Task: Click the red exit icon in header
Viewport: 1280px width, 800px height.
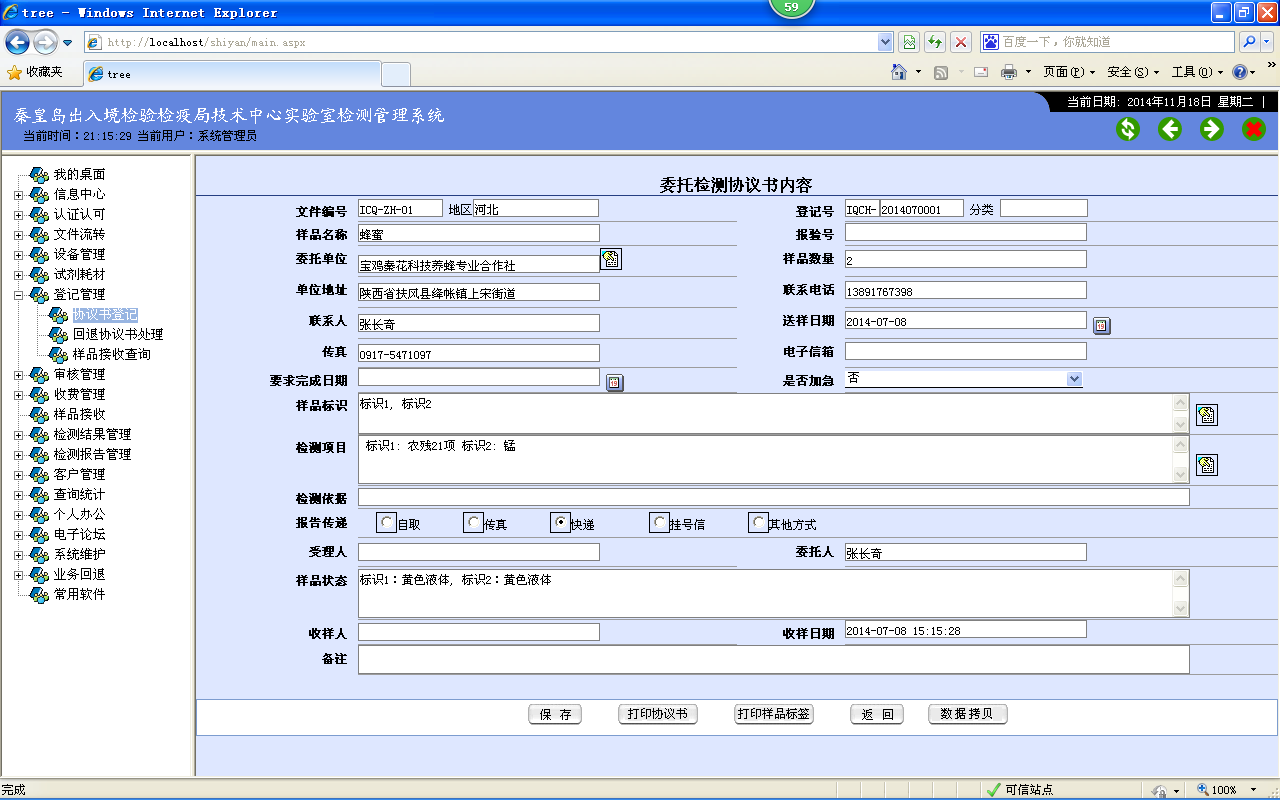Action: tap(1254, 129)
